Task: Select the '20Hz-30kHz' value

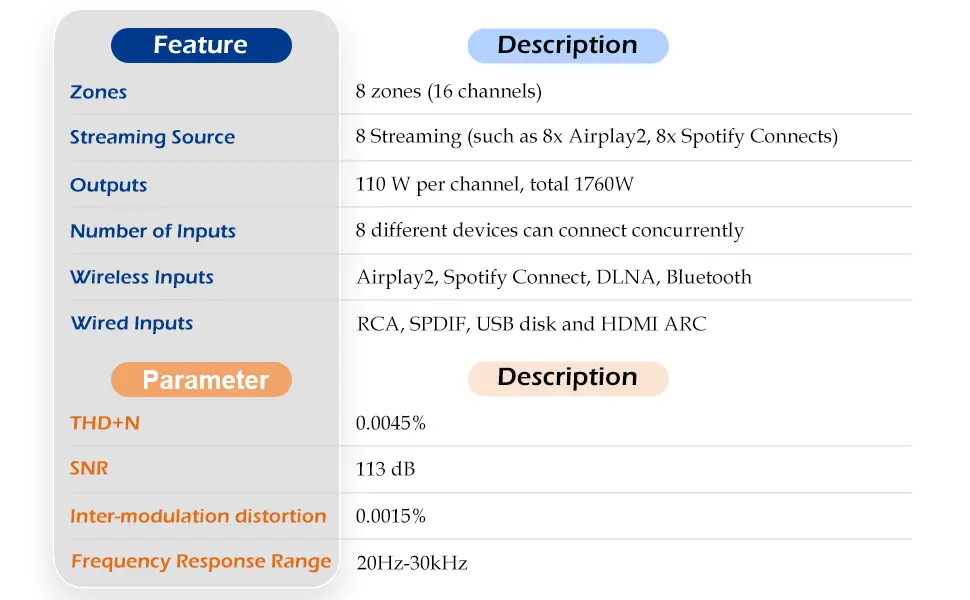Action: [412, 563]
